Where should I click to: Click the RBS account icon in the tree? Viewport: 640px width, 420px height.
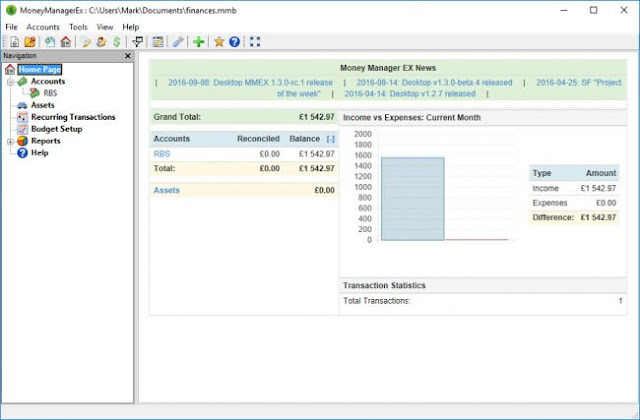(35, 93)
